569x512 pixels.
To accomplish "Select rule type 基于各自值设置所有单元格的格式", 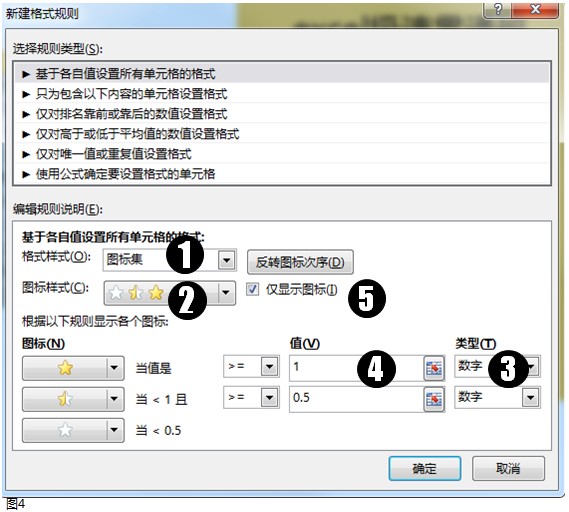I will 282,74.
